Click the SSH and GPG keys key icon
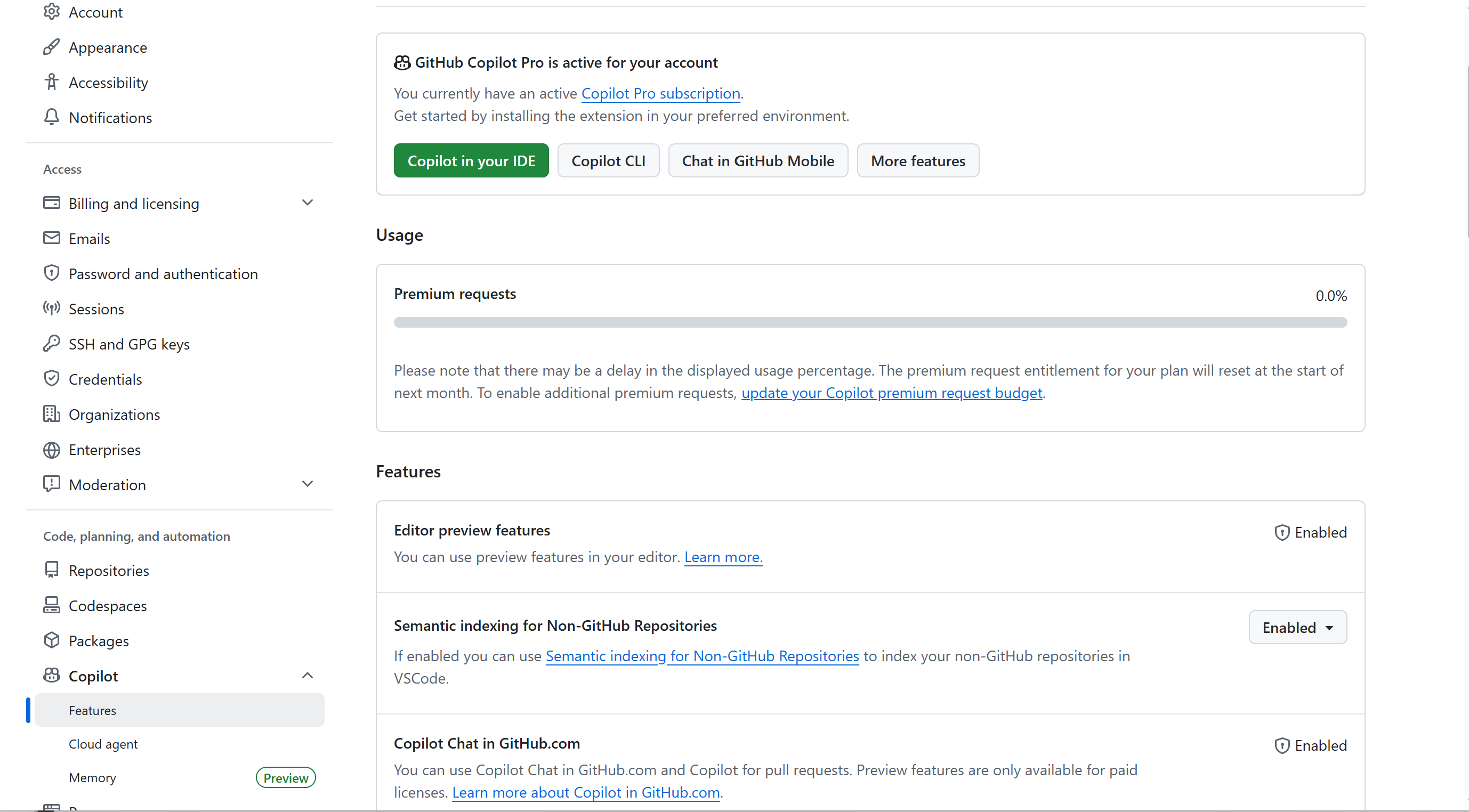 (51, 344)
